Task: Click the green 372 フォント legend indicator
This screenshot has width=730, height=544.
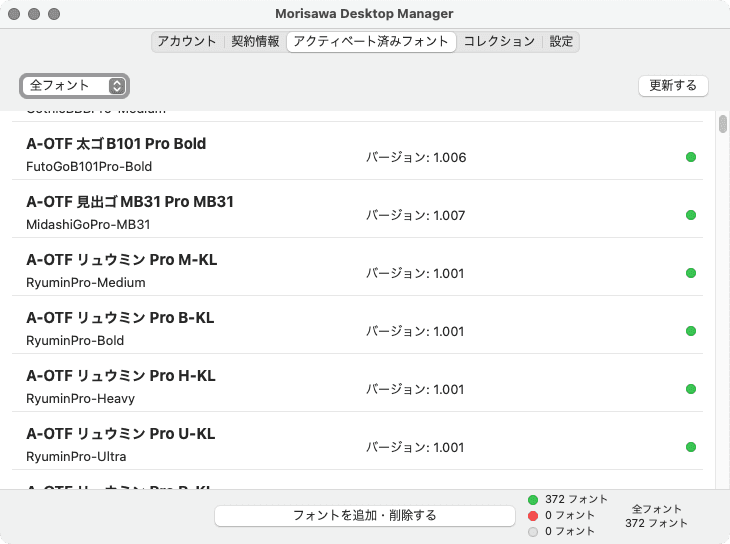Action: click(x=533, y=499)
